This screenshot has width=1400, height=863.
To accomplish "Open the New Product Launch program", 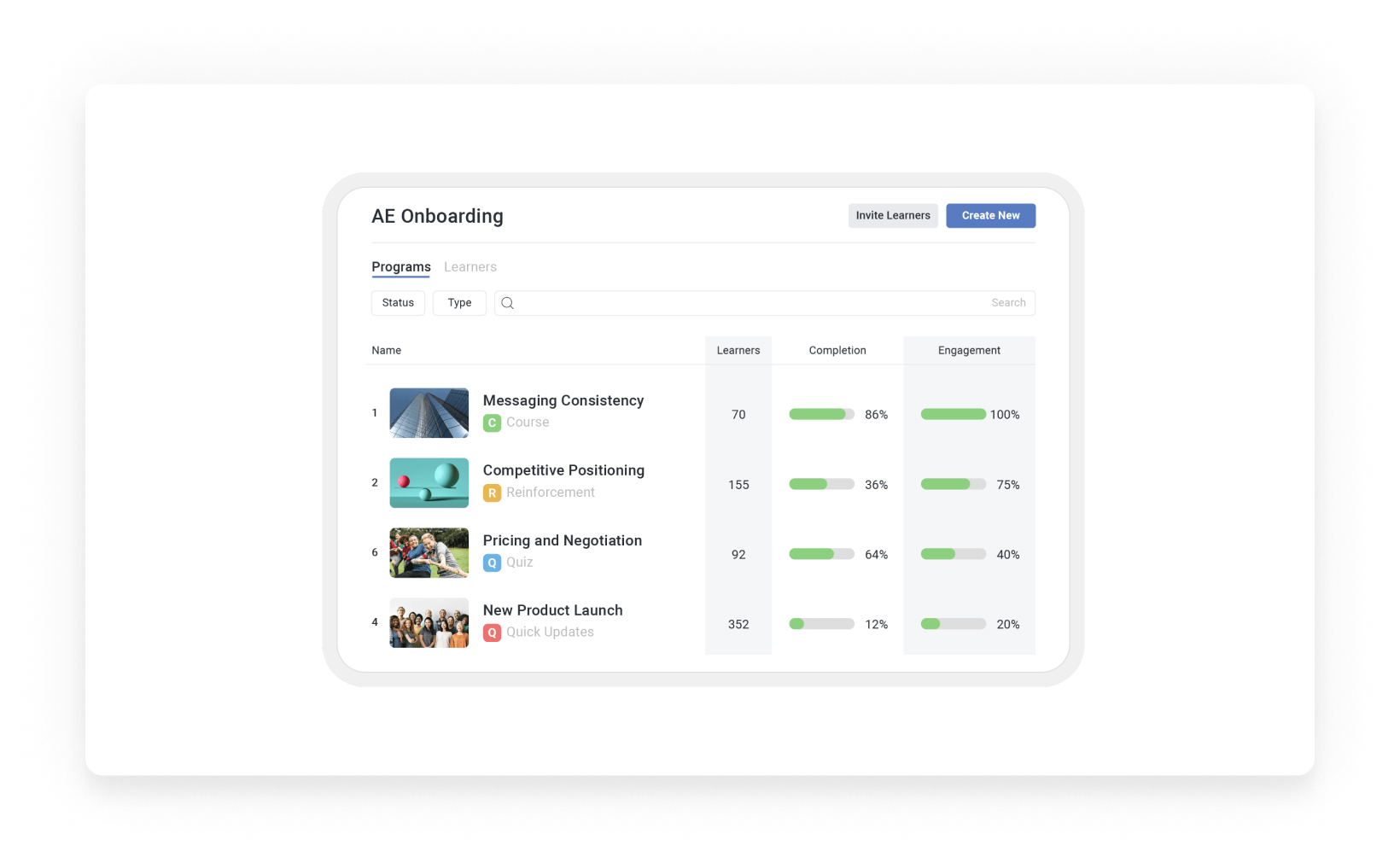I will (x=553, y=610).
